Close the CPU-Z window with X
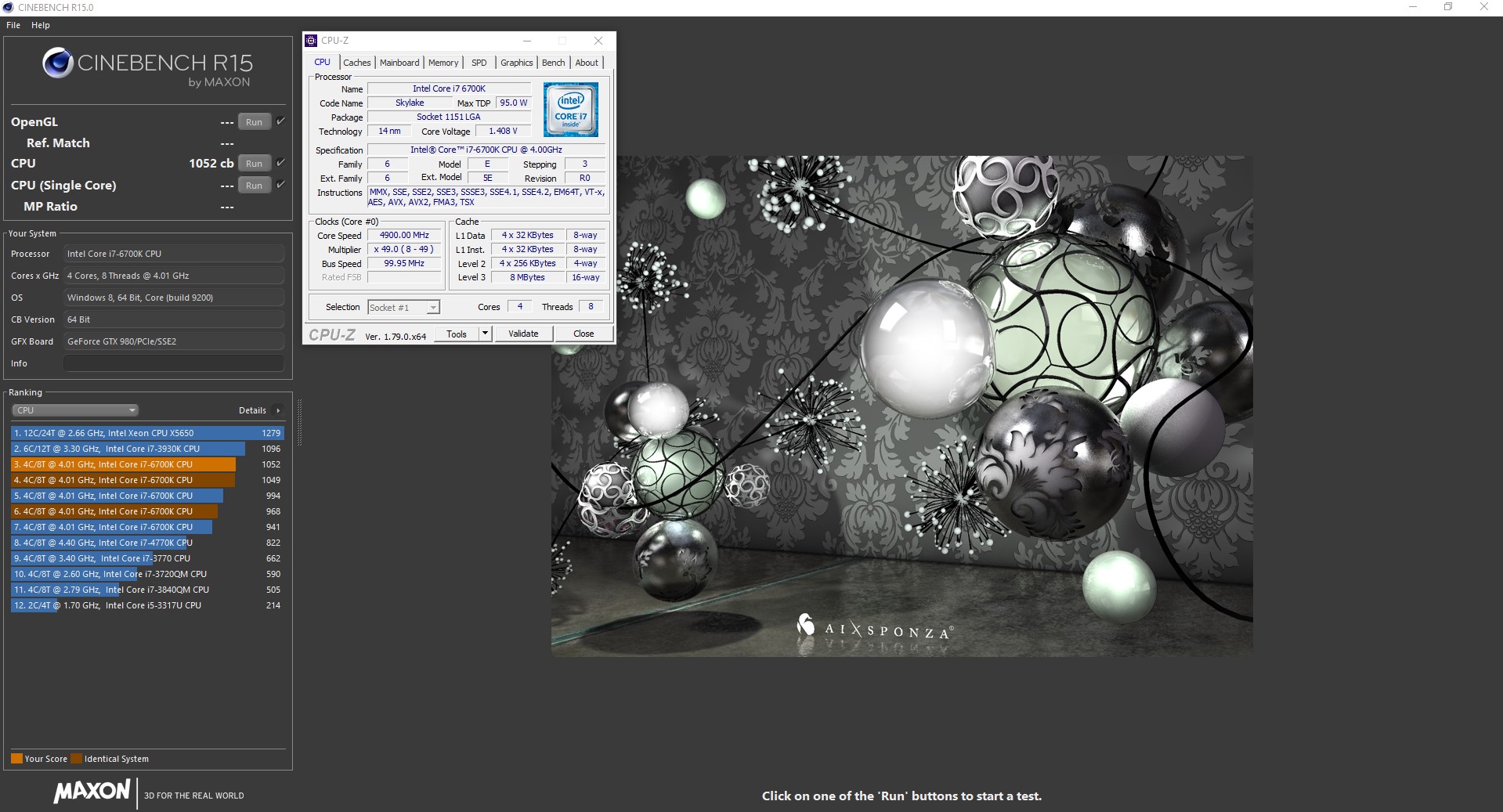The image size is (1503, 812). (x=598, y=41)
